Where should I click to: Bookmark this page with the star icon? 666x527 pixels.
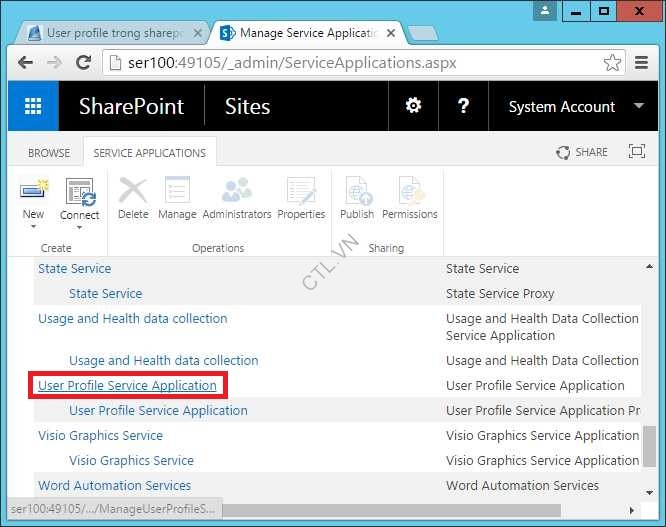[612, 63]
